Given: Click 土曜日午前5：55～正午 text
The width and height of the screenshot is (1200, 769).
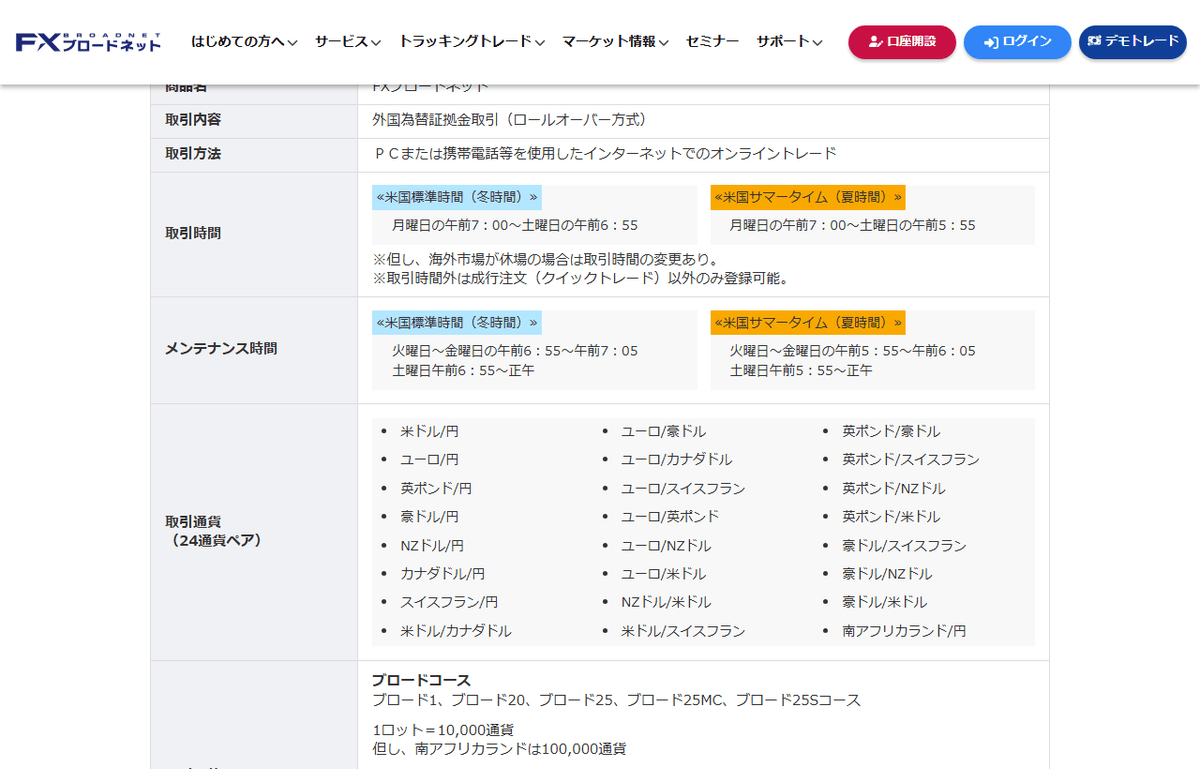Looking at the screenshot, I should pyautogui.click(x=801, y=370).
